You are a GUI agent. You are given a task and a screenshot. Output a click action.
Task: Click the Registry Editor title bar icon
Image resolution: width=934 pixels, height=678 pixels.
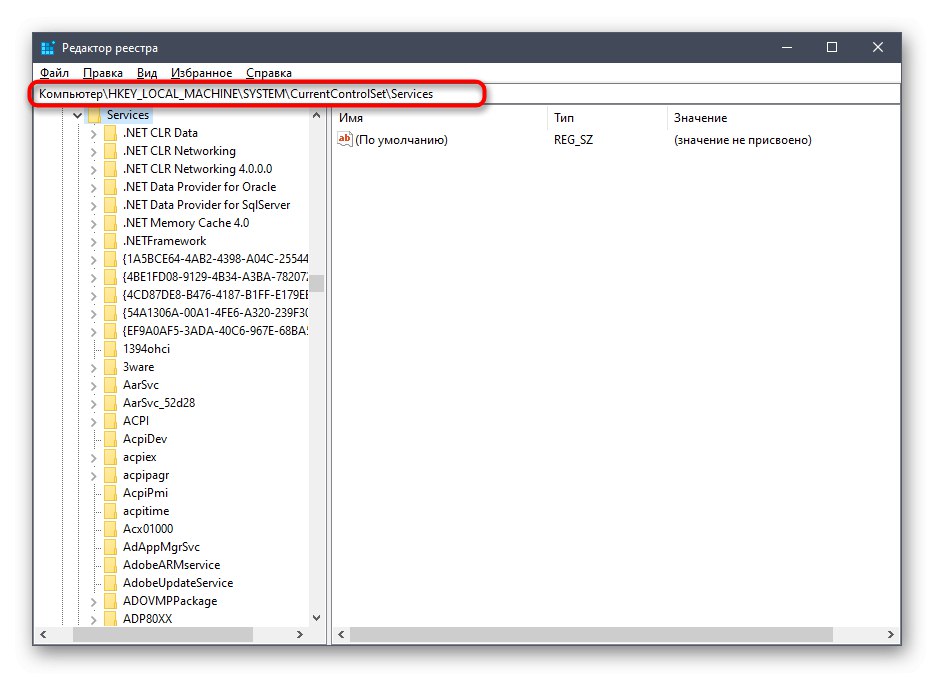coord(48,48)
